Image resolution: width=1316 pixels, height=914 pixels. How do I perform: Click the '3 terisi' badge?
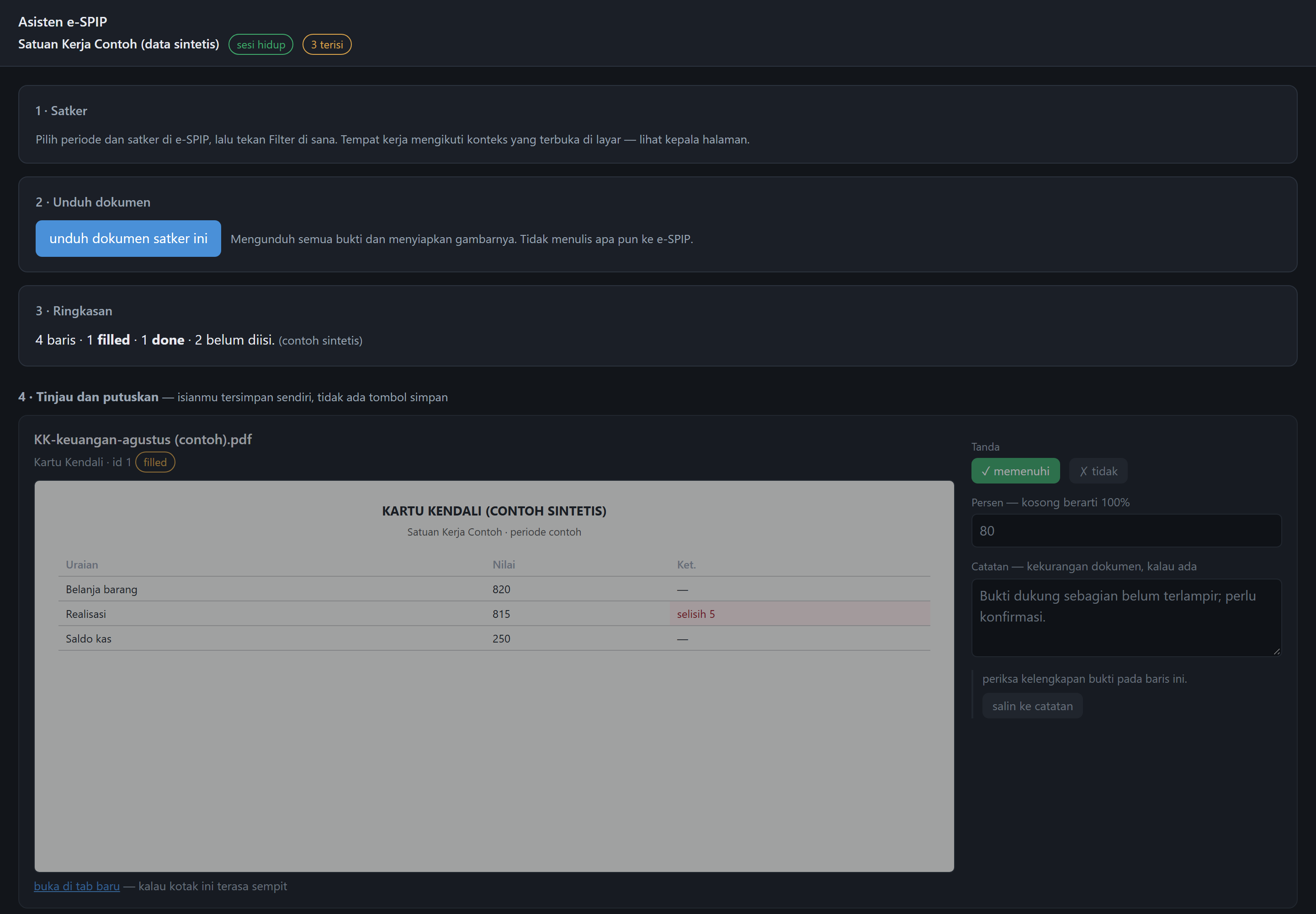326,45
